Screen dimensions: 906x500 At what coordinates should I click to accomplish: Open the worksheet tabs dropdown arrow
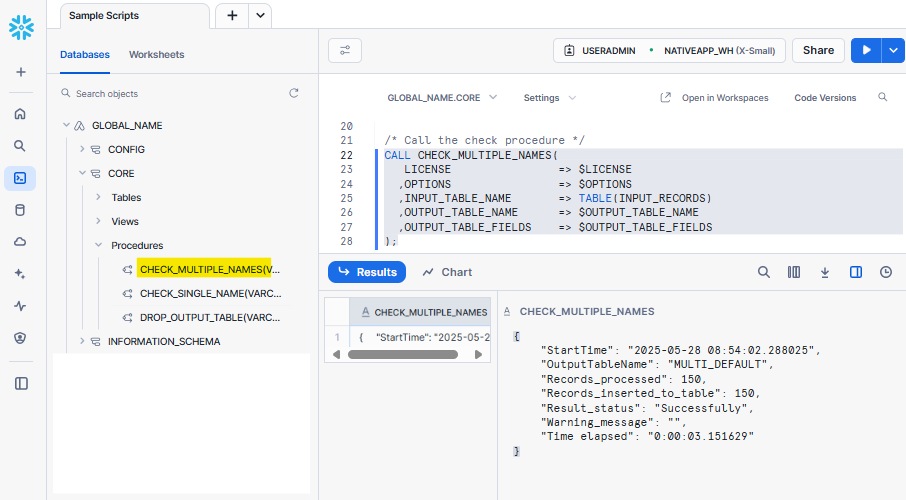point(261,16)
